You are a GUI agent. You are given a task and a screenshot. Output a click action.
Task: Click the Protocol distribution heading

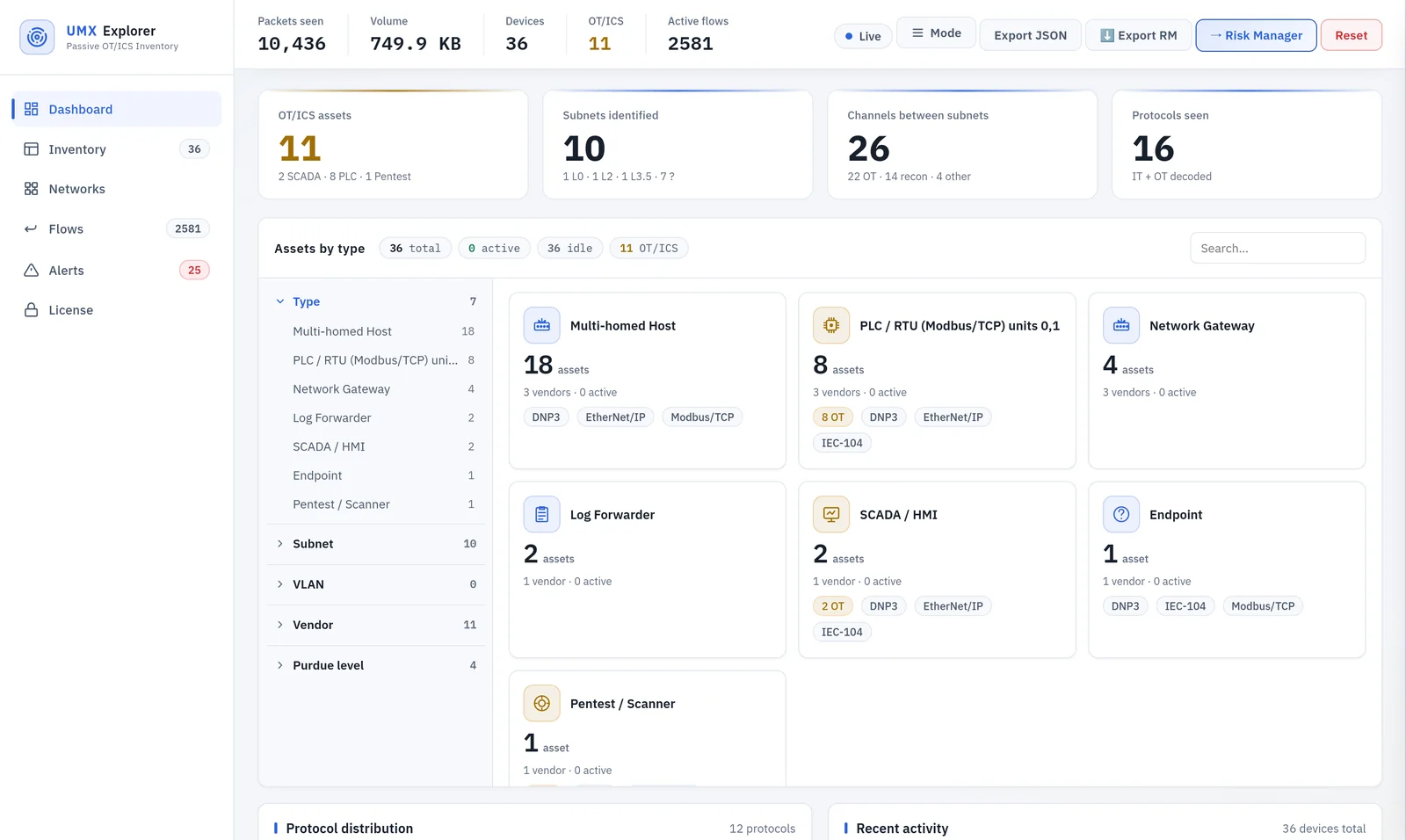[x=349, y=829]
